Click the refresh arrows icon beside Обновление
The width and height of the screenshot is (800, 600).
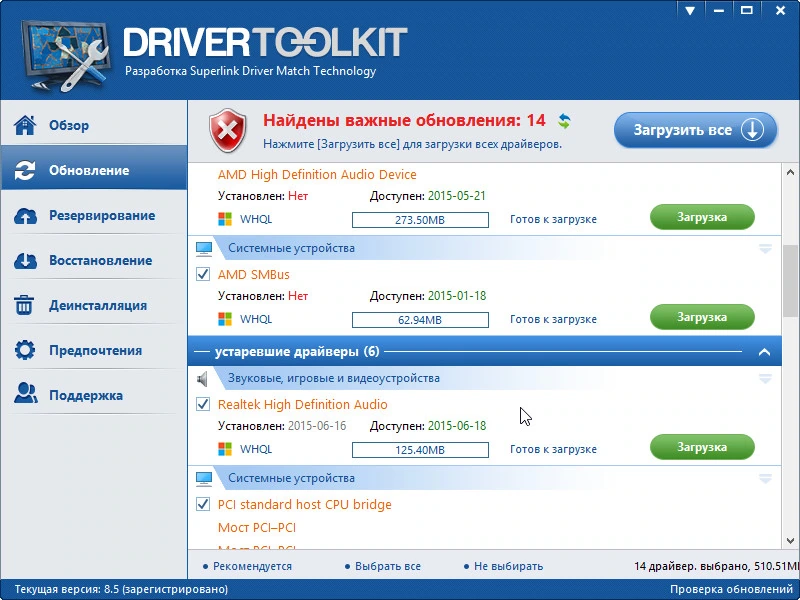click(25, 170)
